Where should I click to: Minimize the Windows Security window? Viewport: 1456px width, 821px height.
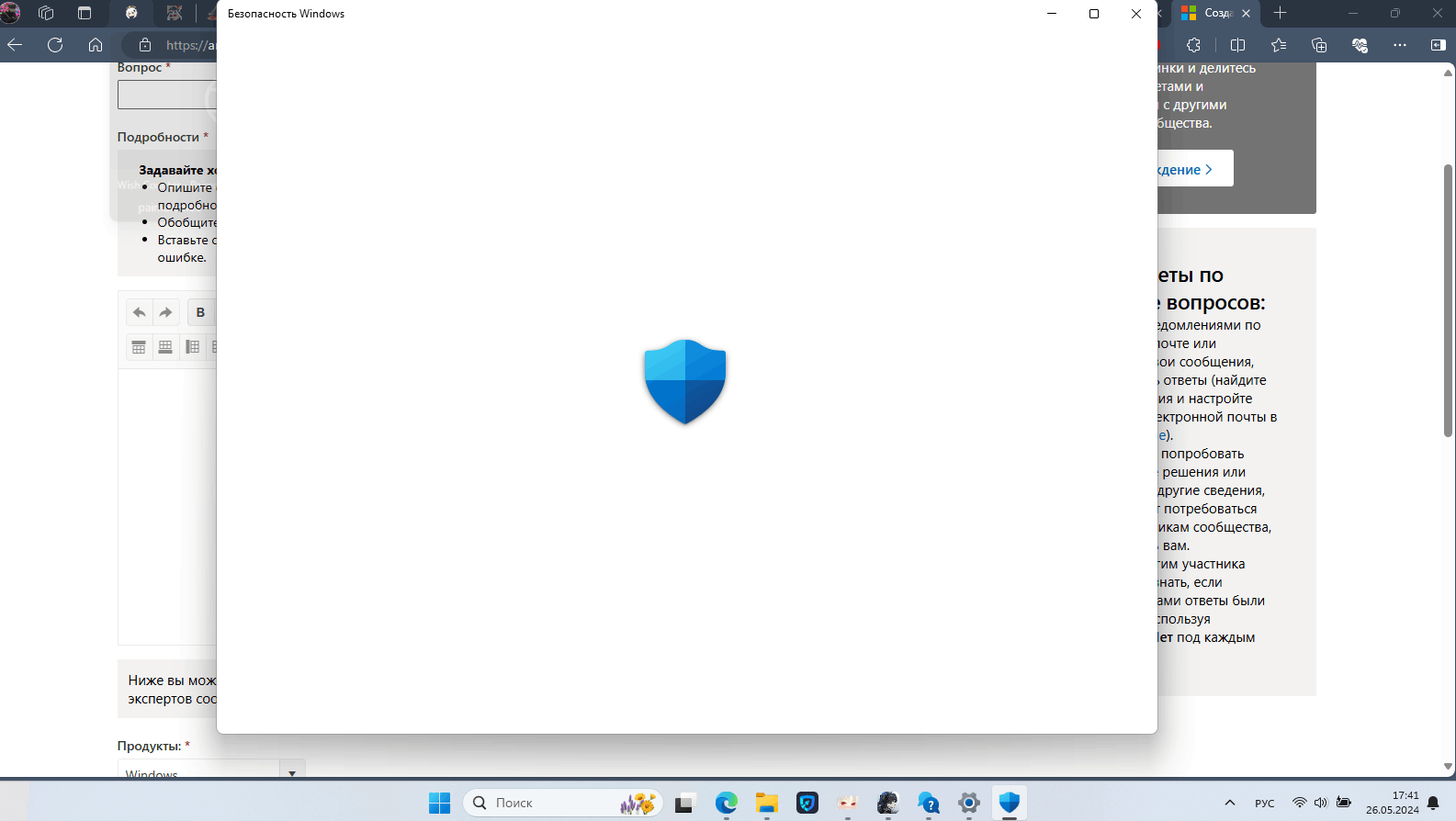[1052, 14]
